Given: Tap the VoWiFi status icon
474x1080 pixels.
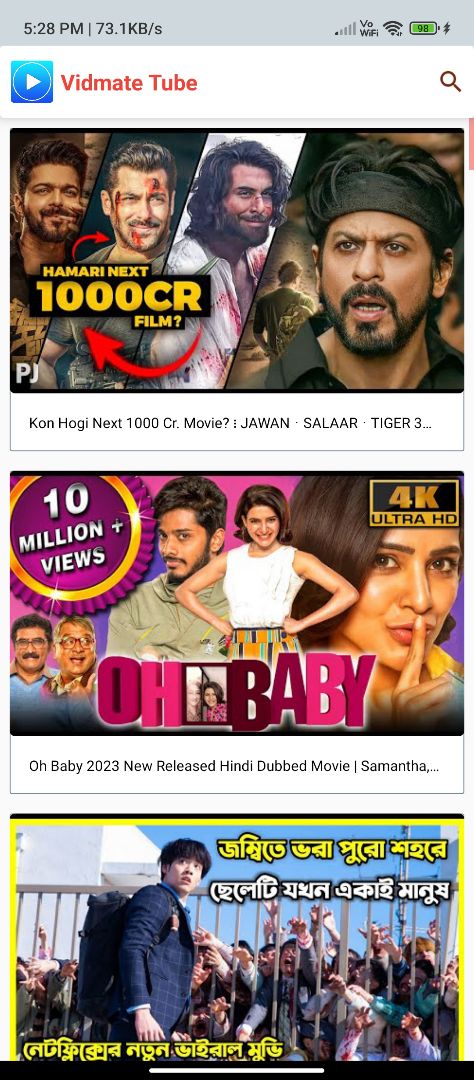Looking at the screenshot, I should pos(369,28).
